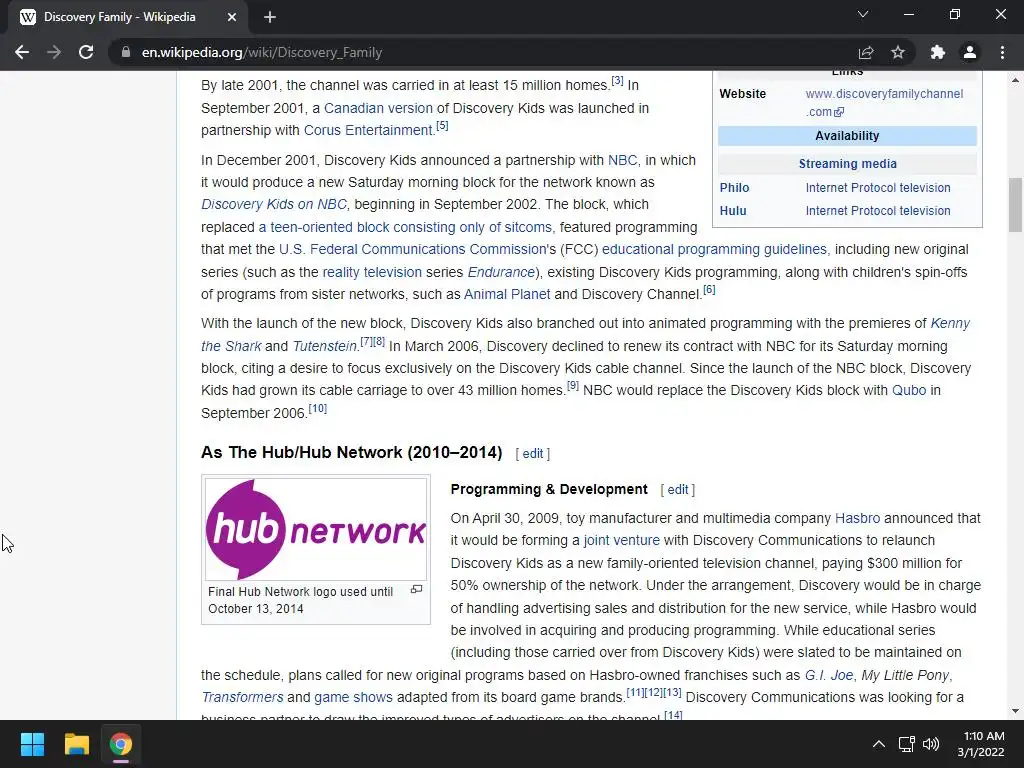Open Windows Start menu
Image resolution: width=1024 pixels, height=768 pixels.
[32, 744]
